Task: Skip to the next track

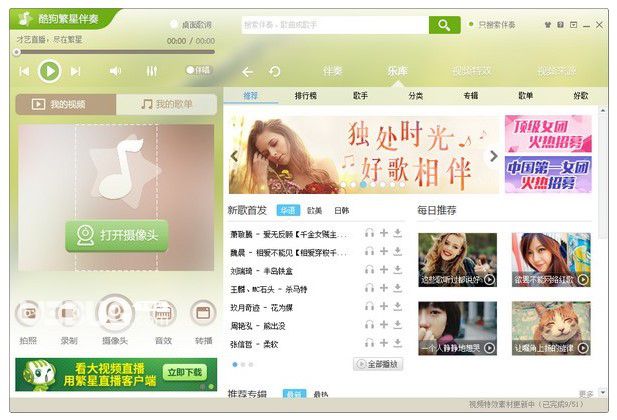Action: [x=75, y=71]
